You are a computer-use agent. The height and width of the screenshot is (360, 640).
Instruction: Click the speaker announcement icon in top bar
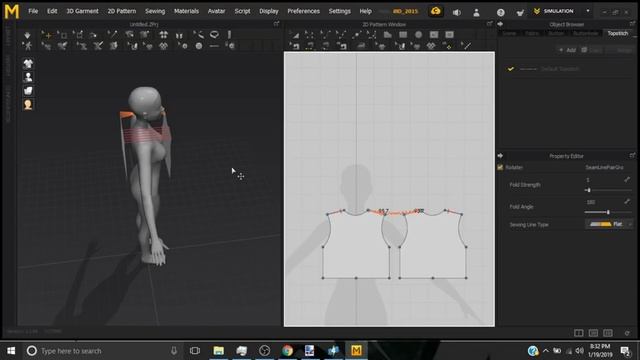point(457,12)
